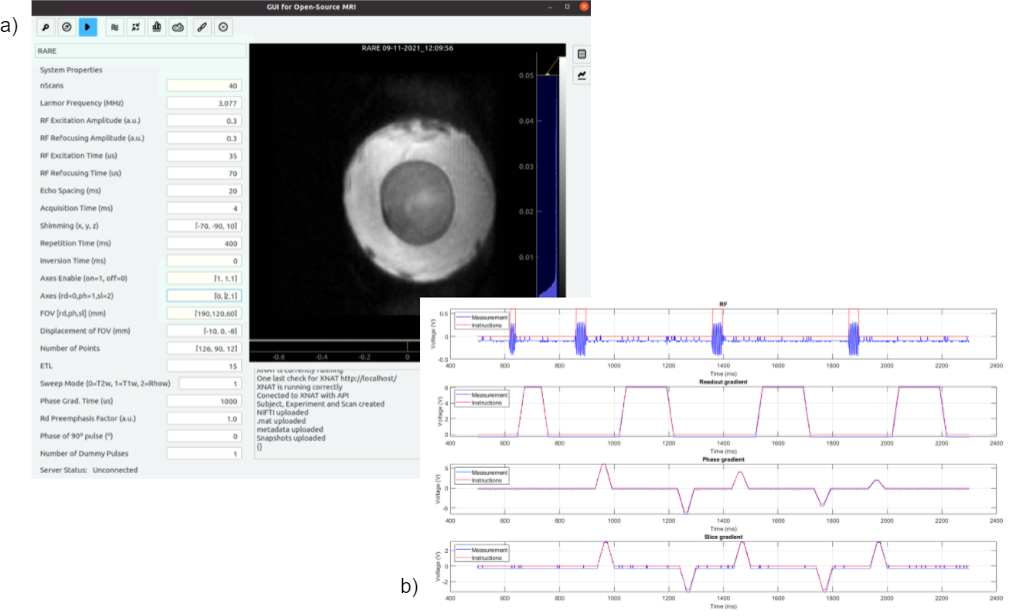Open the RARE sequence selector

(x=138, y=50)
